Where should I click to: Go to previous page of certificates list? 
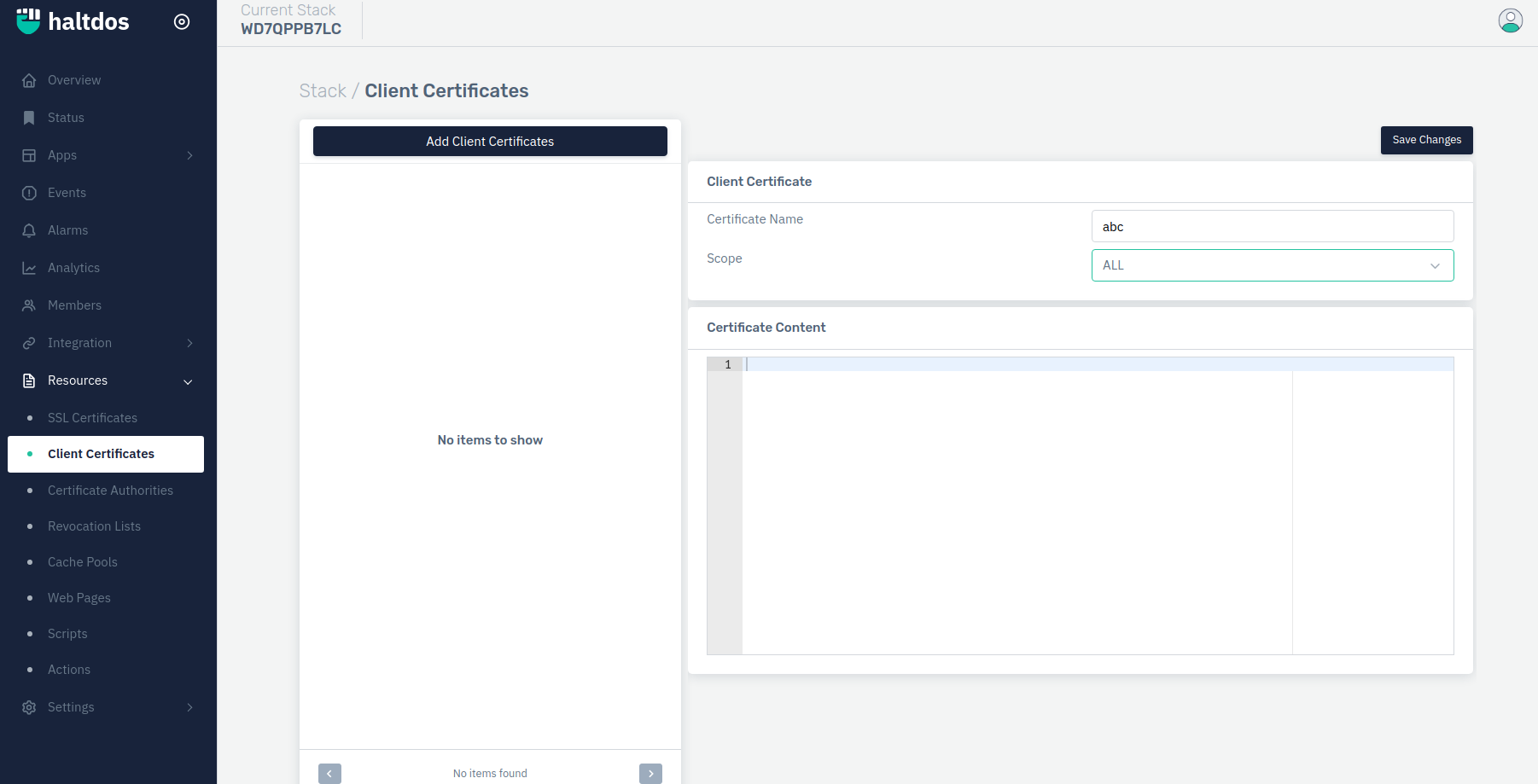click(x=329, y=774)
